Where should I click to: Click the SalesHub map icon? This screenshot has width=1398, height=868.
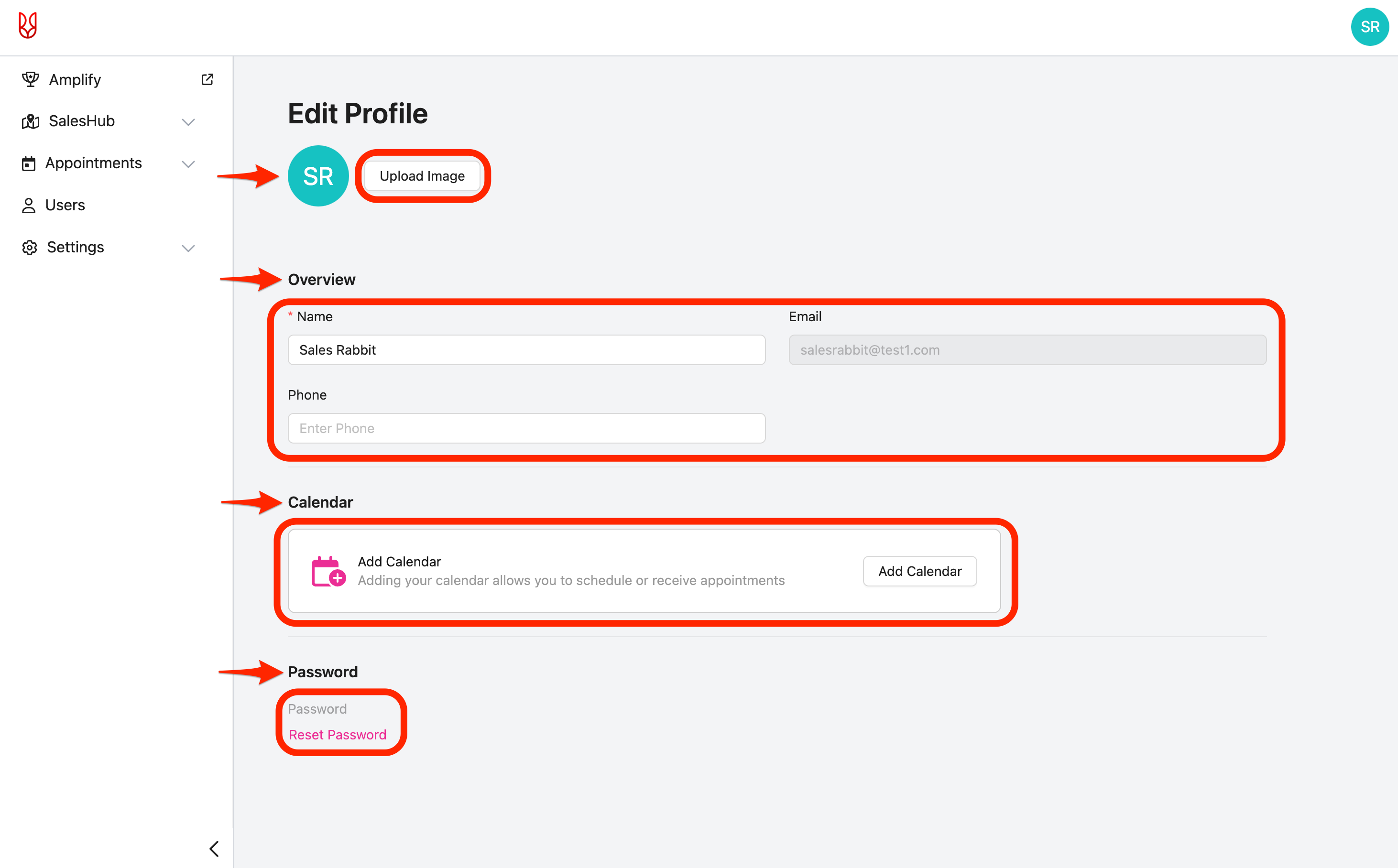point(30,121)
